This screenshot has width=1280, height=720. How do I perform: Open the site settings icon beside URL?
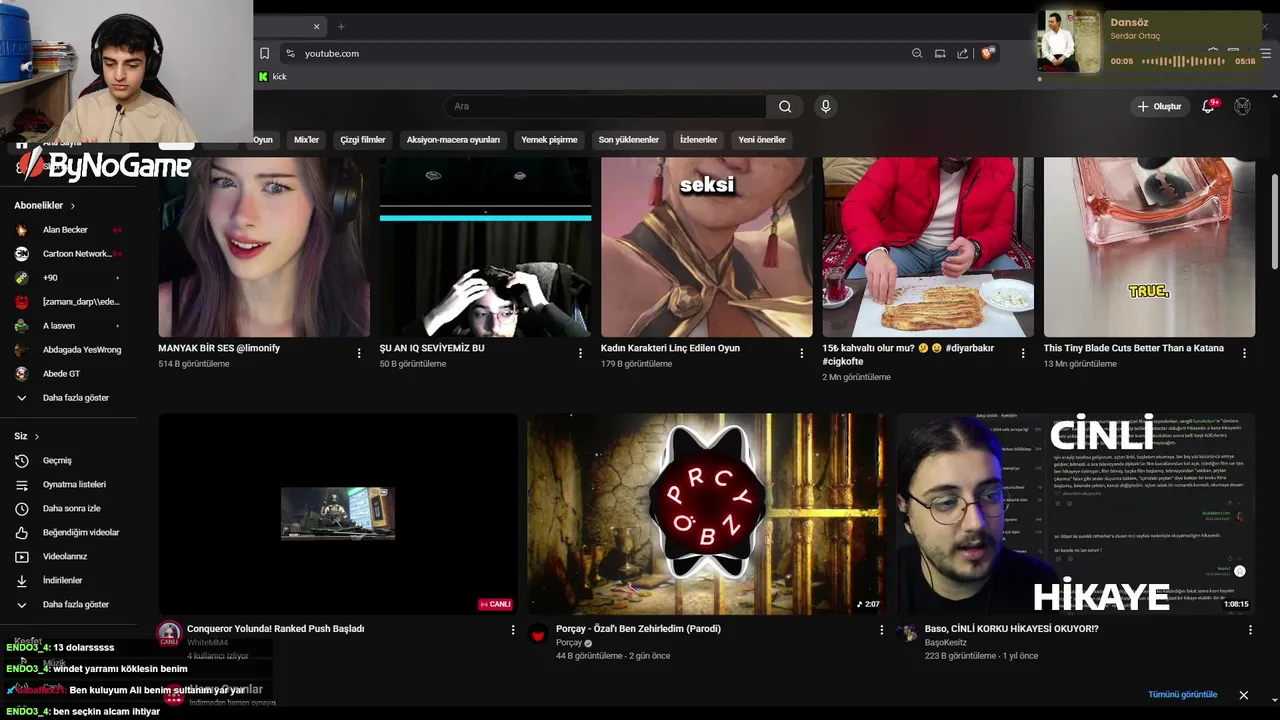point(290,53)
